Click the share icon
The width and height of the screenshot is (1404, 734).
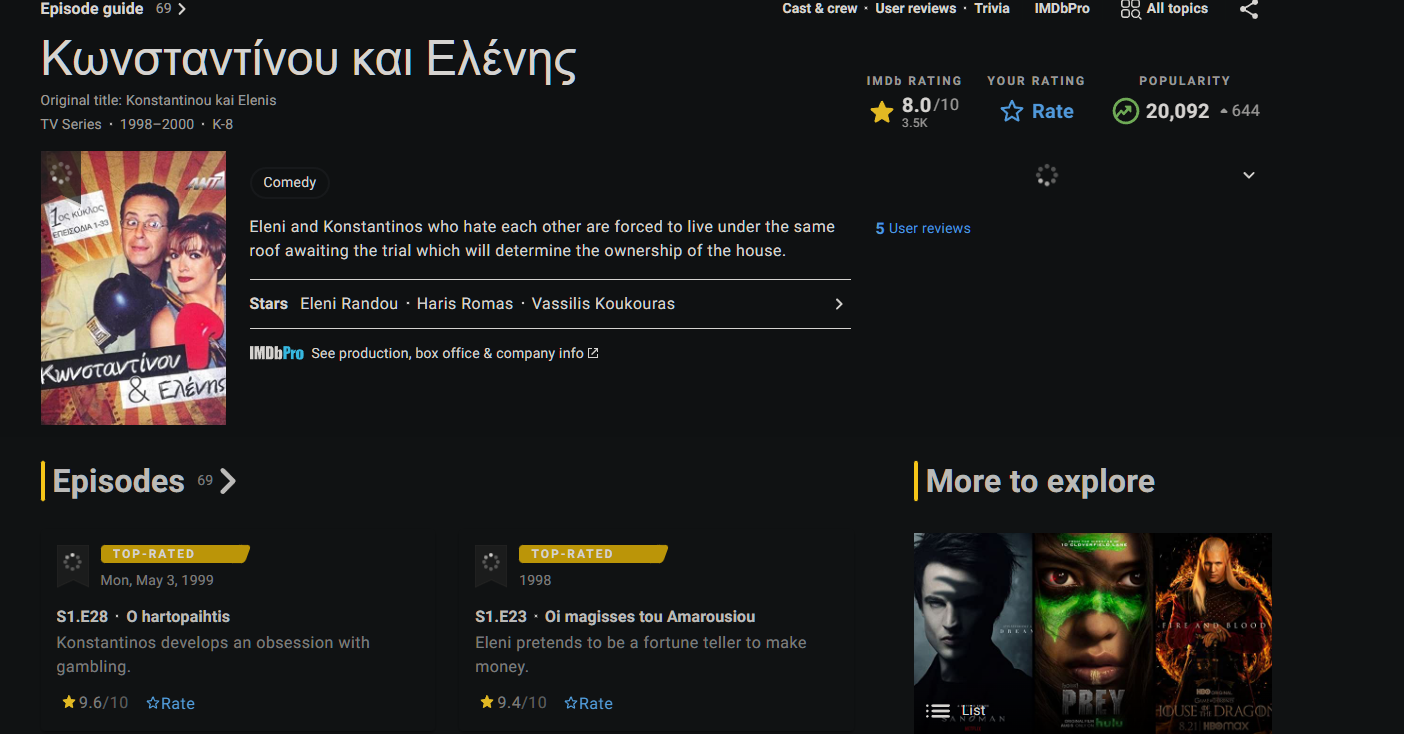click(1249, 9)
